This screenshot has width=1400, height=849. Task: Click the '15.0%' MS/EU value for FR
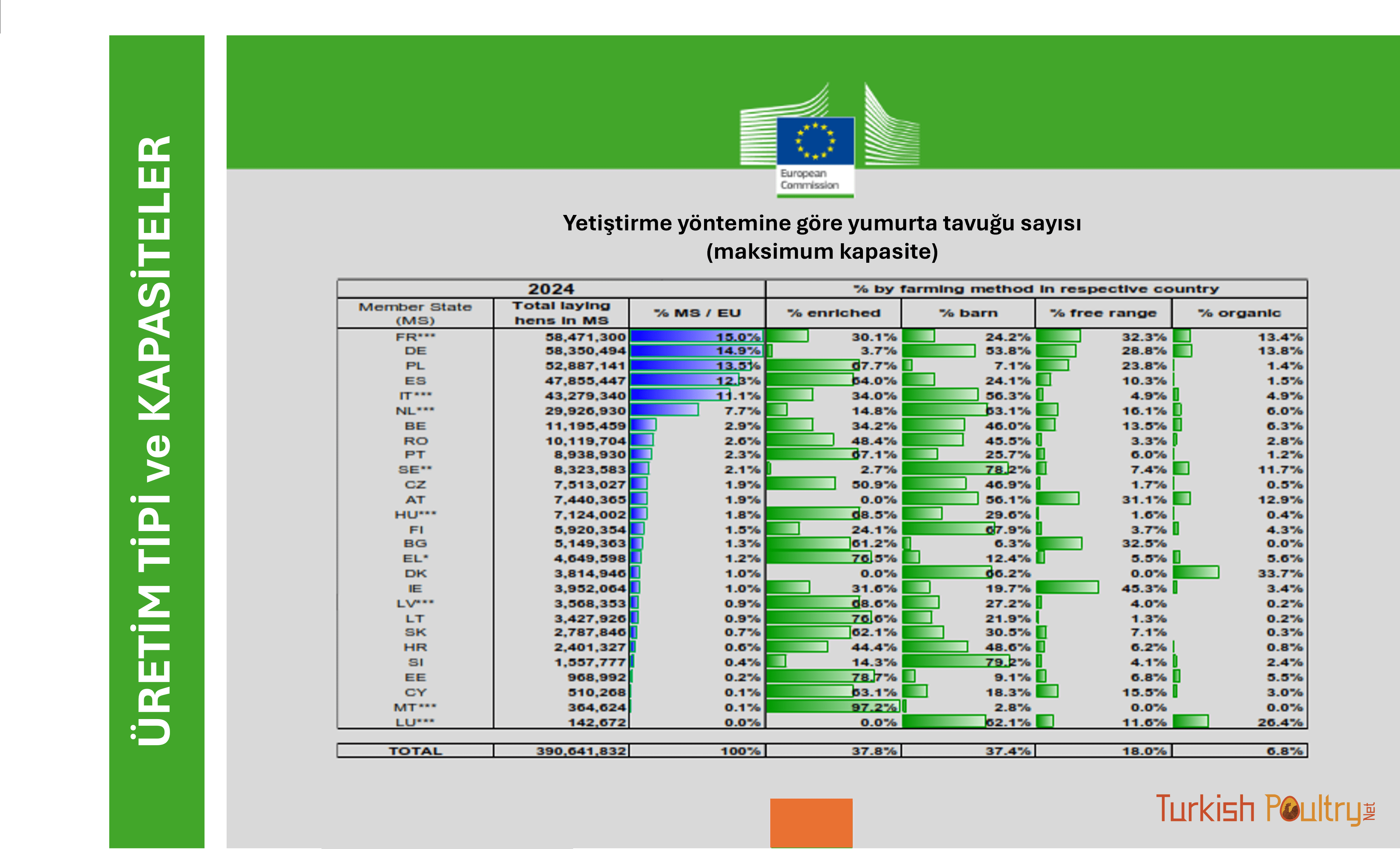pyautogui.click(x=738, y=337)
